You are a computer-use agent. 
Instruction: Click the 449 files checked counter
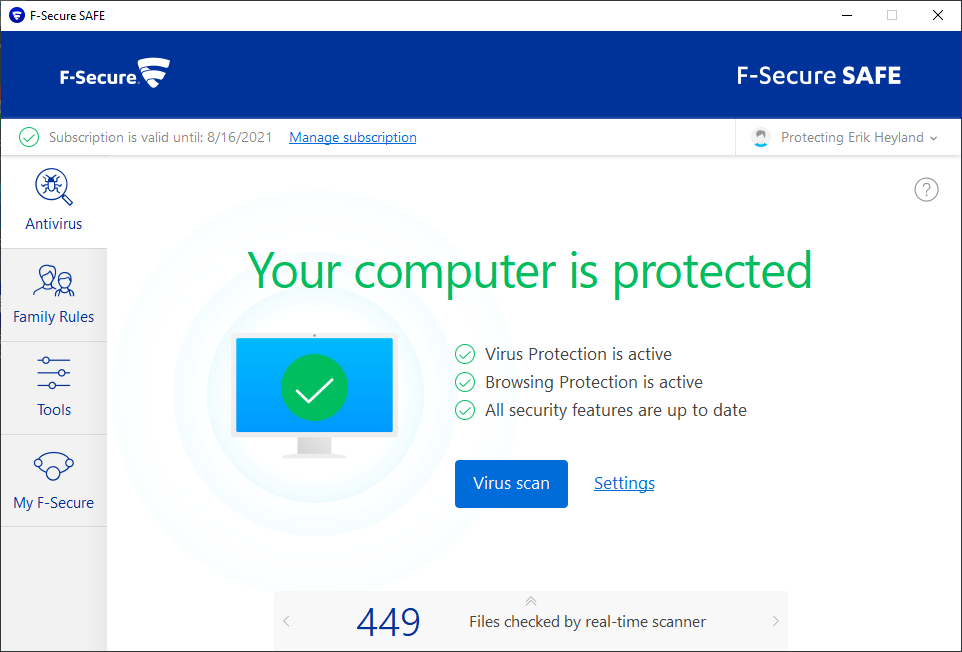(389, 622)
